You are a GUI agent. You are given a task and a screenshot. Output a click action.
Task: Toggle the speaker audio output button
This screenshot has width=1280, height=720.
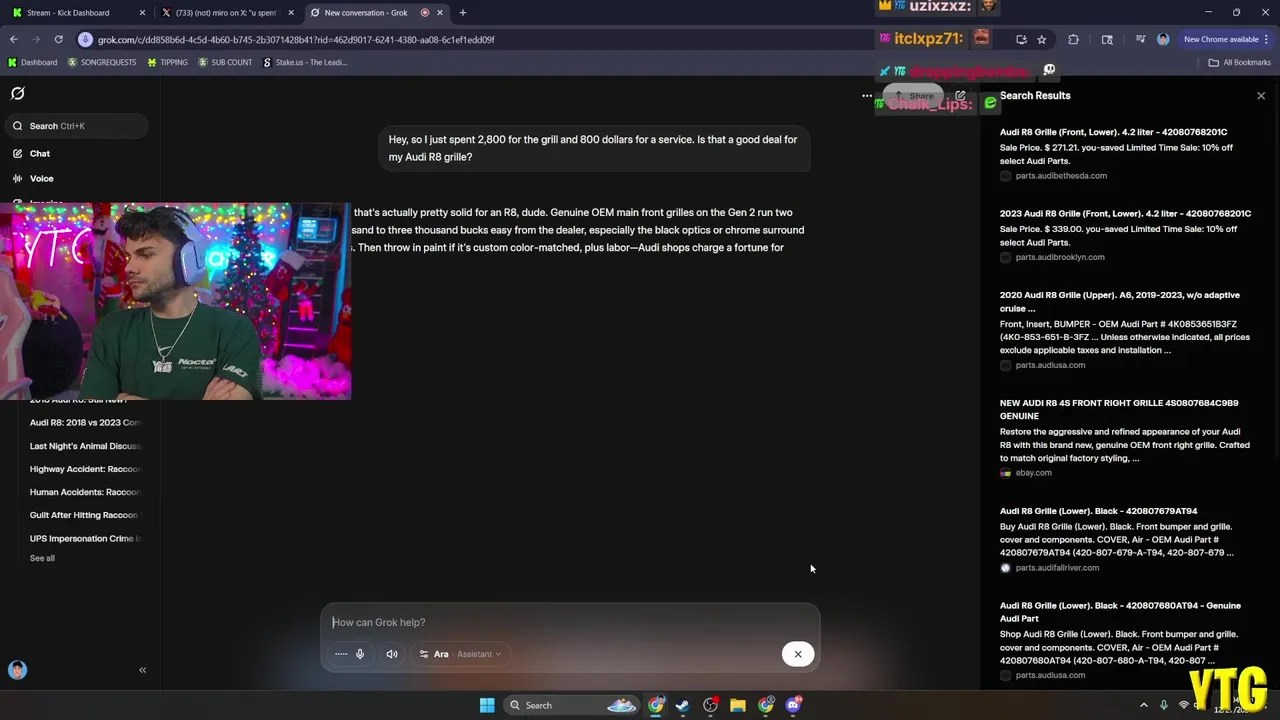(392, 654)
